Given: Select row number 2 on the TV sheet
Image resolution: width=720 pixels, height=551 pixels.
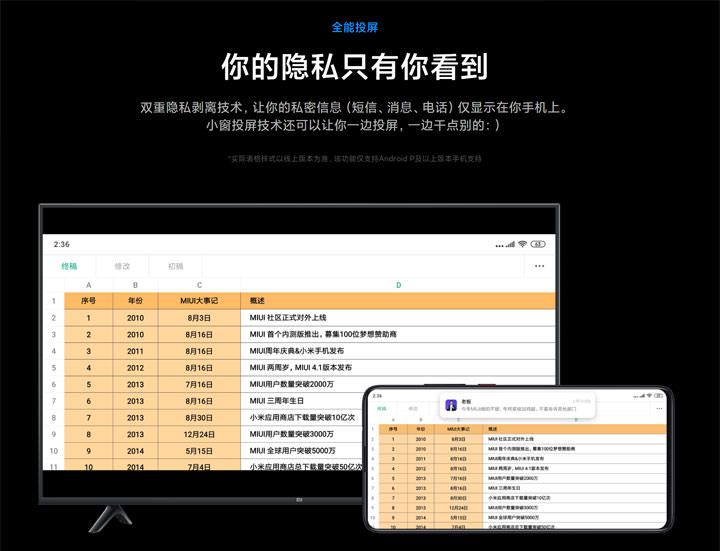Looking at the screenshot, I should pyautogui.click(x=54, y=318).
